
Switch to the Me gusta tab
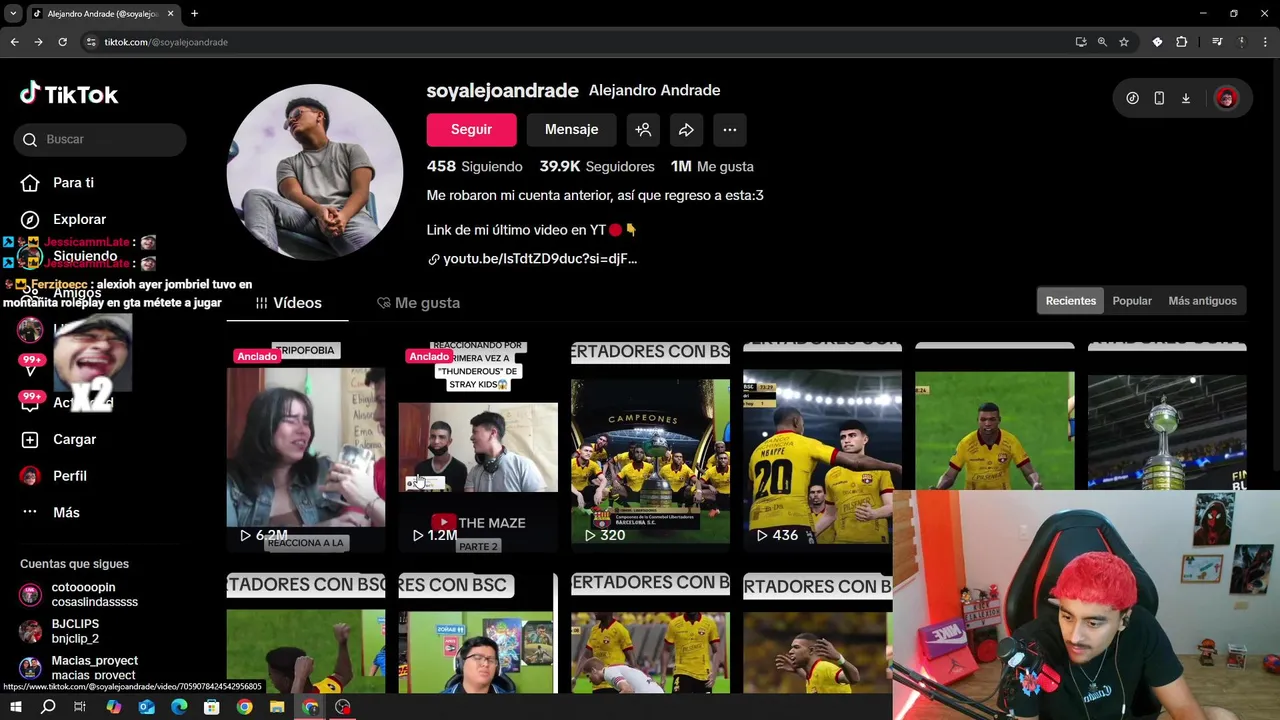click(x=418, y=303)
